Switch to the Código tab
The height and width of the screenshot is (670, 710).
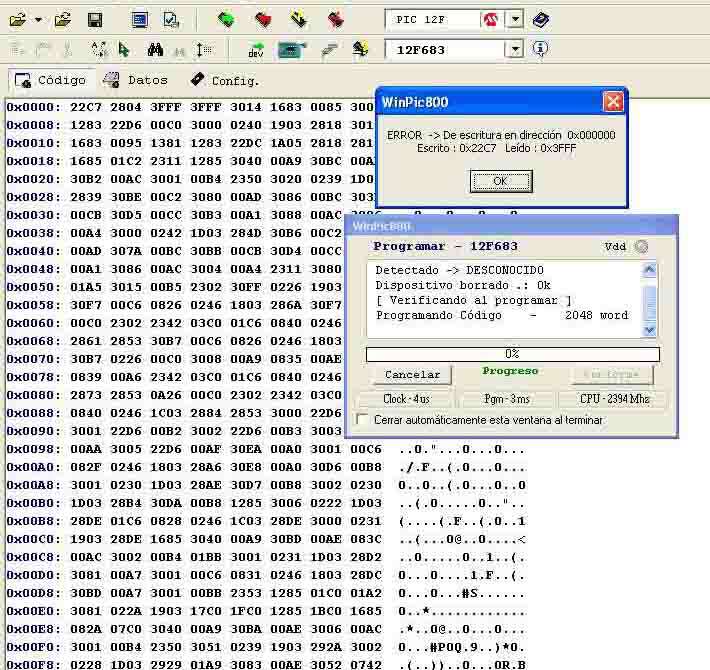coord(51,81)
